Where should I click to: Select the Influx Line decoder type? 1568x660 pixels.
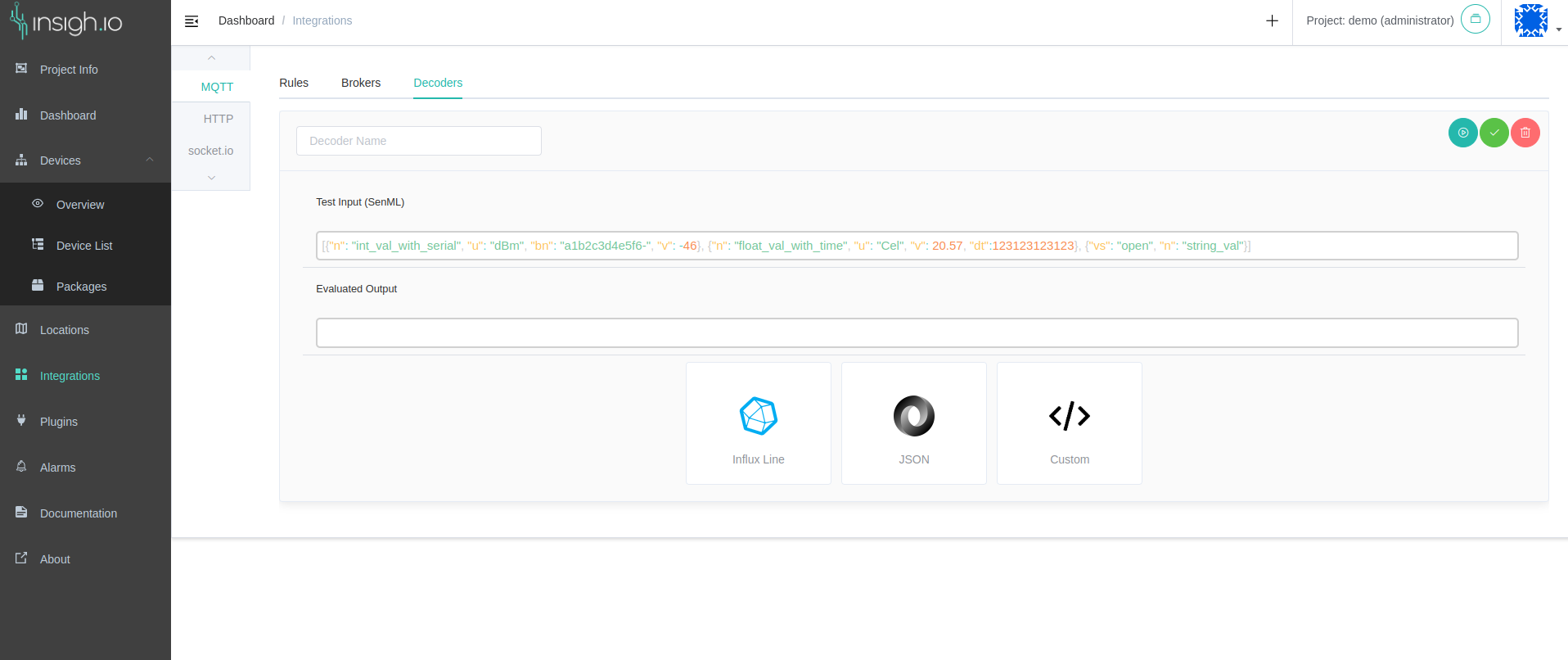[x=758, y=423]
